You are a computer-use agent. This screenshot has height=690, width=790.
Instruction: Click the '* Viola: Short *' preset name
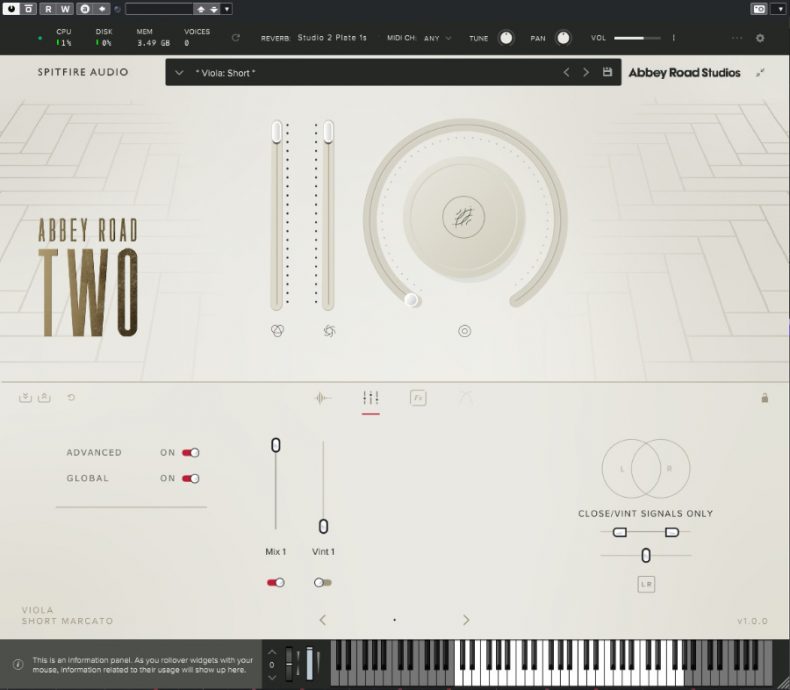[x=225, y=73]
